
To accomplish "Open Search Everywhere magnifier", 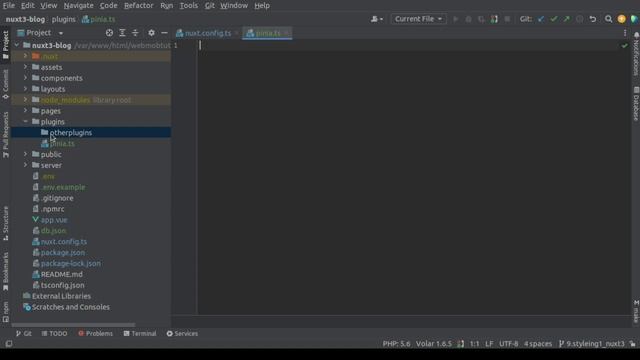I will [x=609, y=19].
